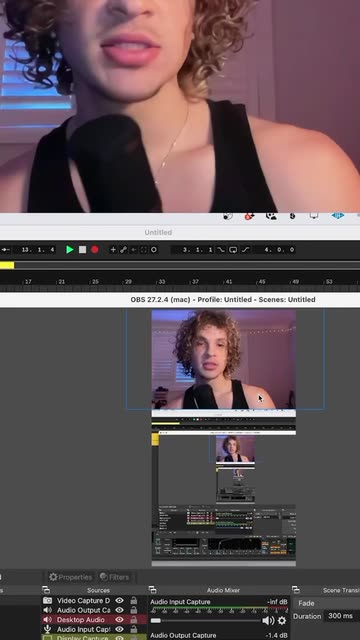The image size is (360, 640).
Task: Open Audio Input Capture settings gear
Action: point(282,621)
